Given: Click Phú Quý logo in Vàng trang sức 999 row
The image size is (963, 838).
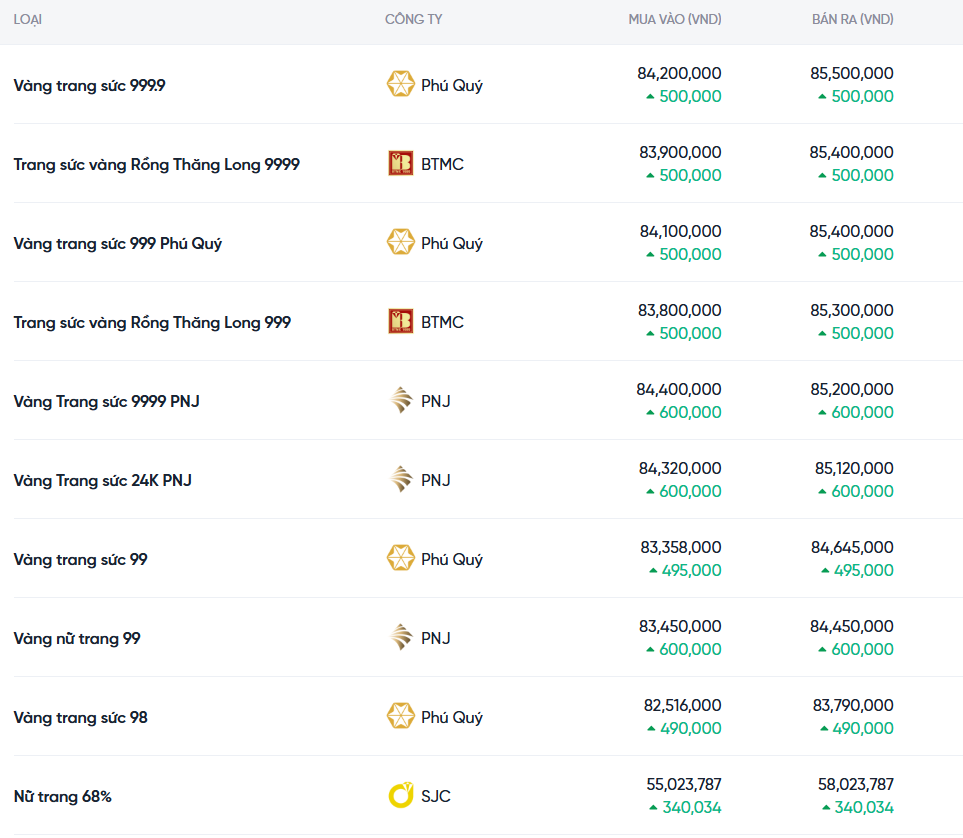Looking at the screenshot, I should point(400,243).
